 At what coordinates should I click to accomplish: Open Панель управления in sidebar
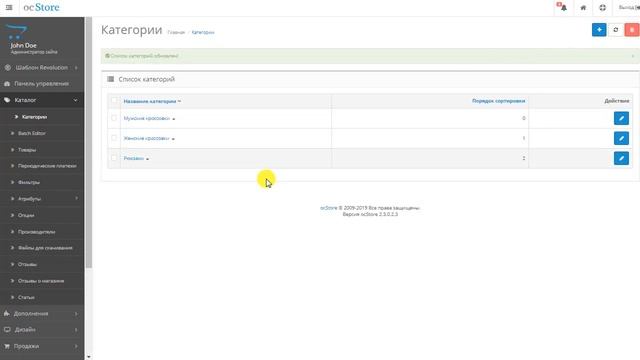[42, 84]
